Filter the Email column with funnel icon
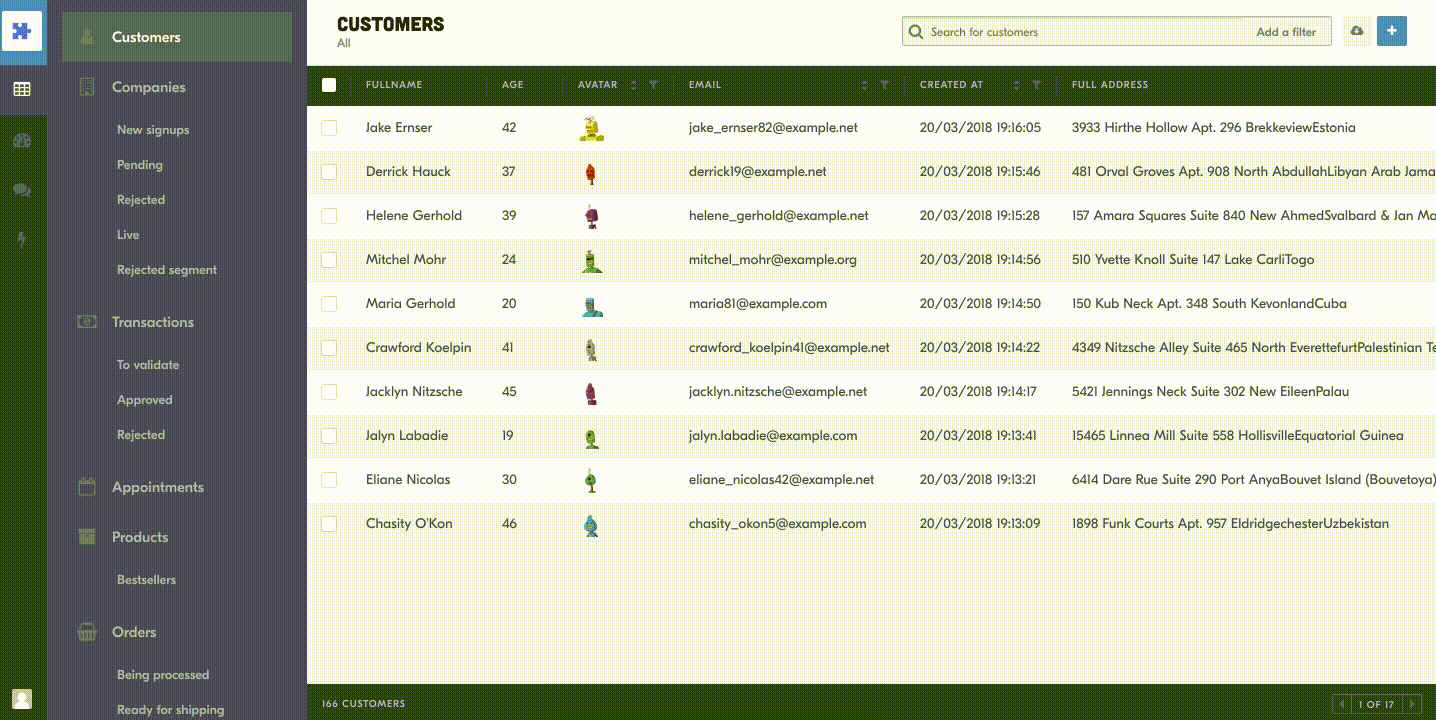The width and height of the screenshot is (1436, 720). (x=884, y=85)
